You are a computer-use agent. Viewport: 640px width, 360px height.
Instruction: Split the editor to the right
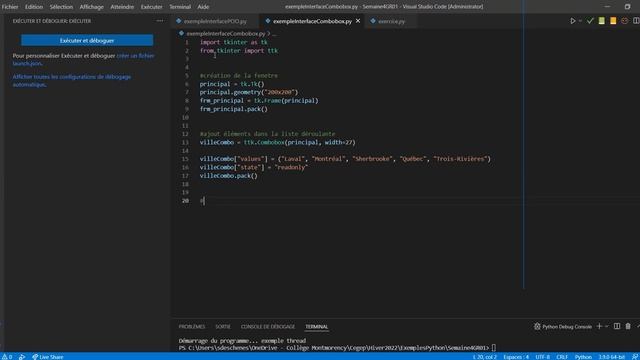point(636,21)
